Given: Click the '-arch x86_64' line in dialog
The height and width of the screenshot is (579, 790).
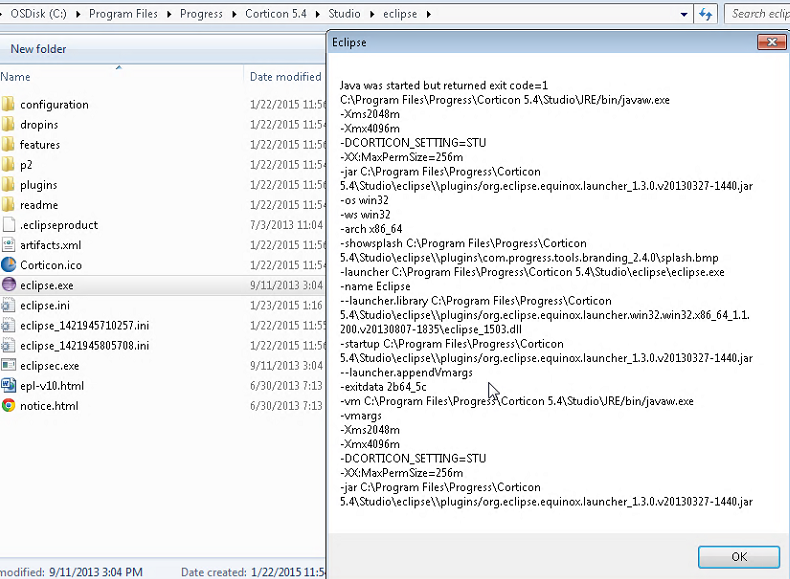Looking at the screenshot, I should click(x=371, y=229).
